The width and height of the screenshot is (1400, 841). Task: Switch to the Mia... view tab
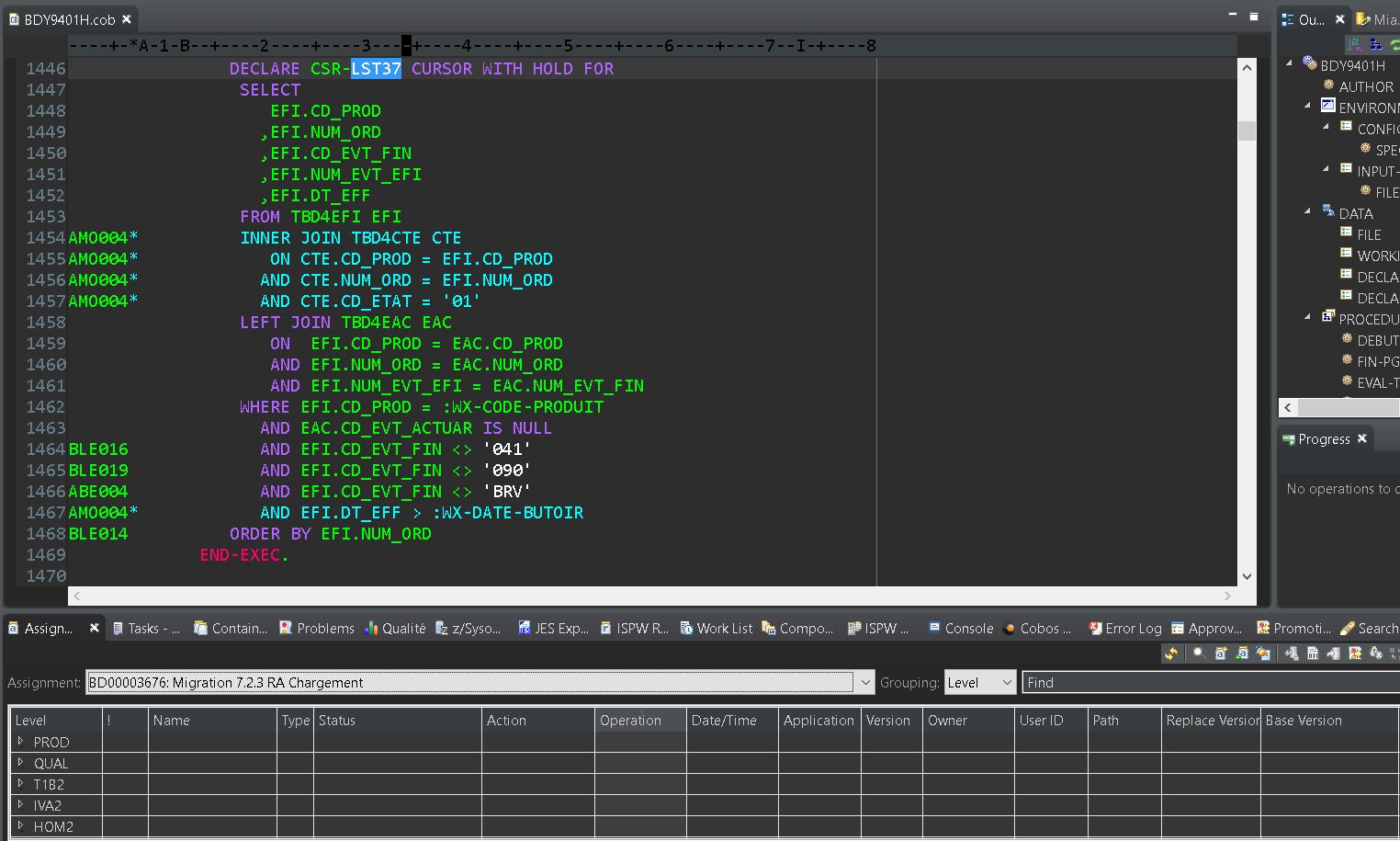(1378, 19)
